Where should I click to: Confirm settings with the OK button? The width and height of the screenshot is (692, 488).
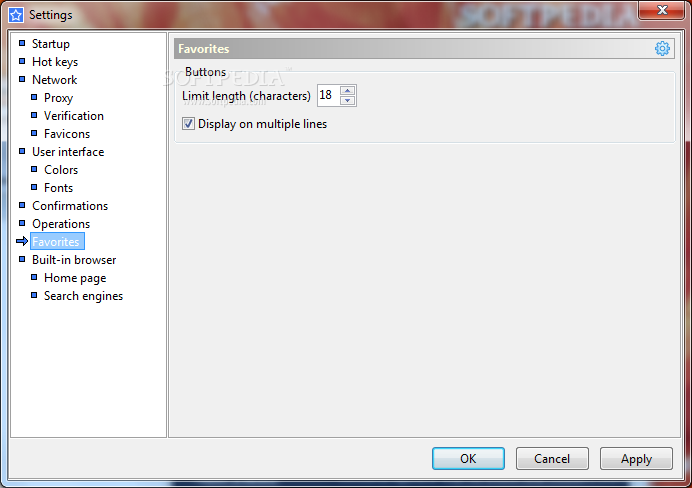pos(468,458)
